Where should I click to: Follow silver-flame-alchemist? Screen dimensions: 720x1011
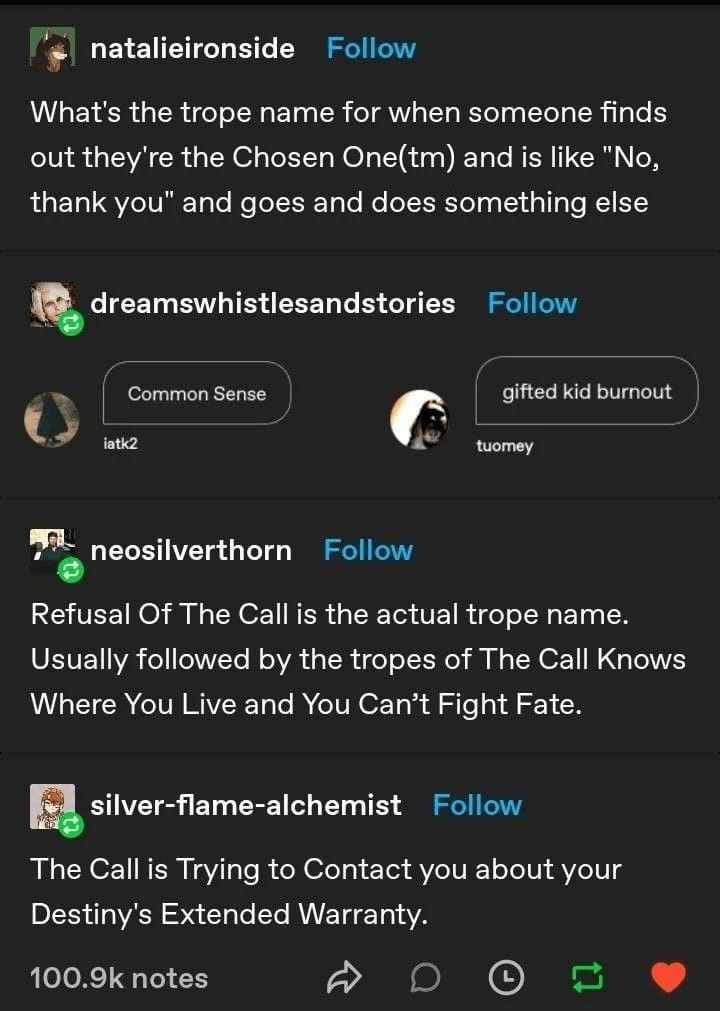[477, 805]
